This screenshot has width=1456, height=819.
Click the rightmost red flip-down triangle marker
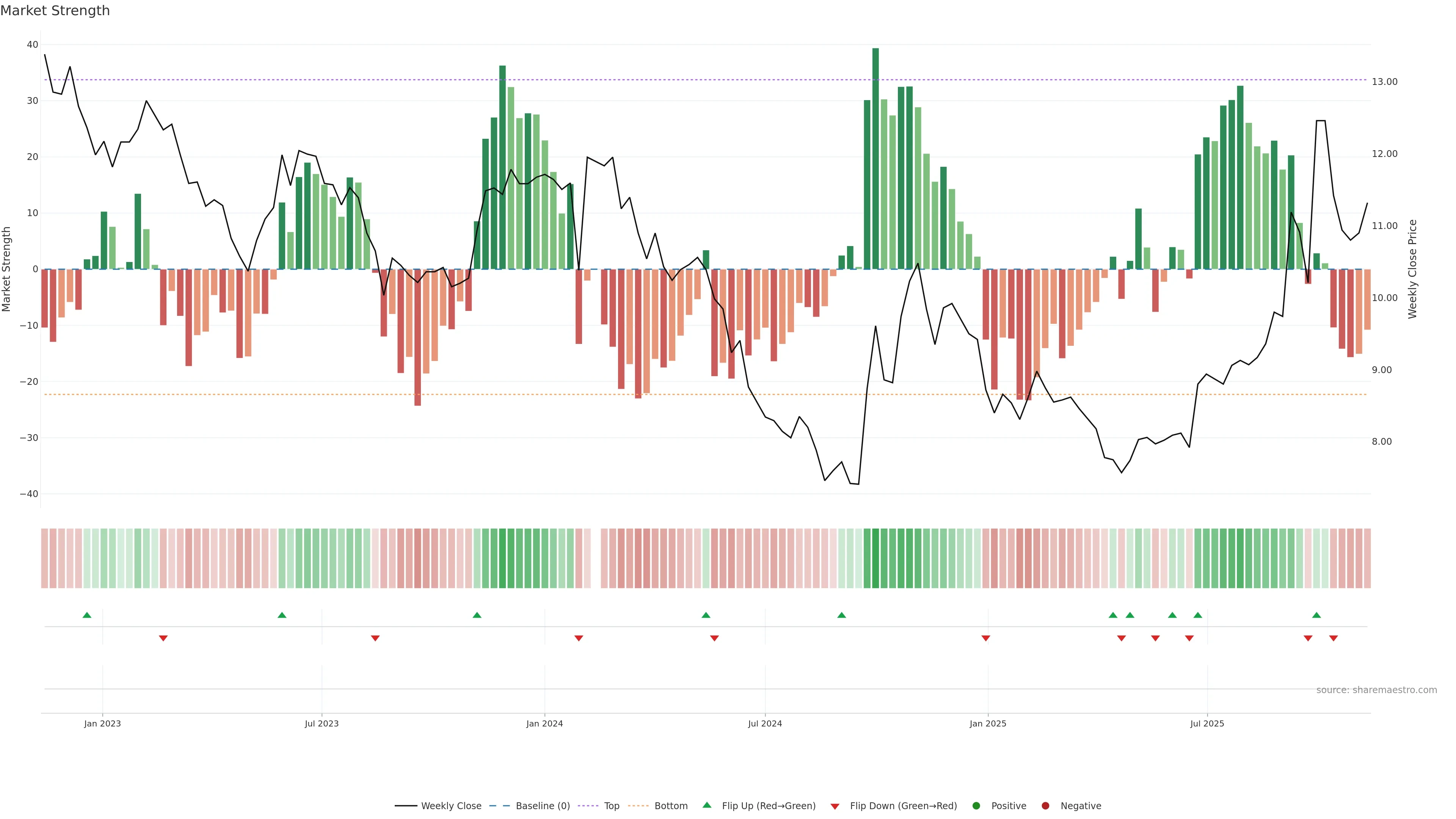click(1334, 638)
